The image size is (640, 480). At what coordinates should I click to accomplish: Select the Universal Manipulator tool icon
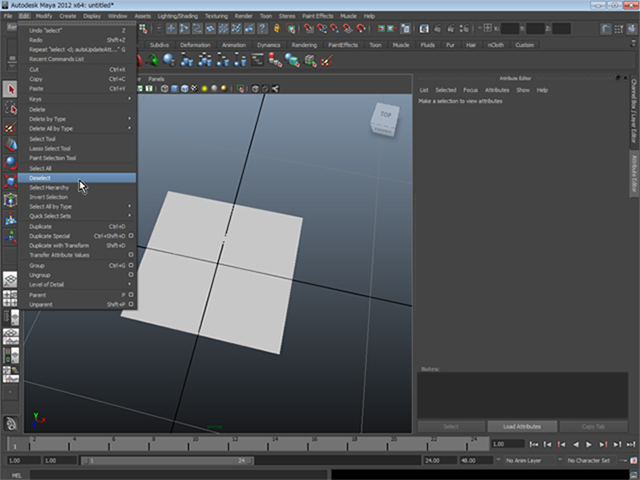click(x=10, y=200)
